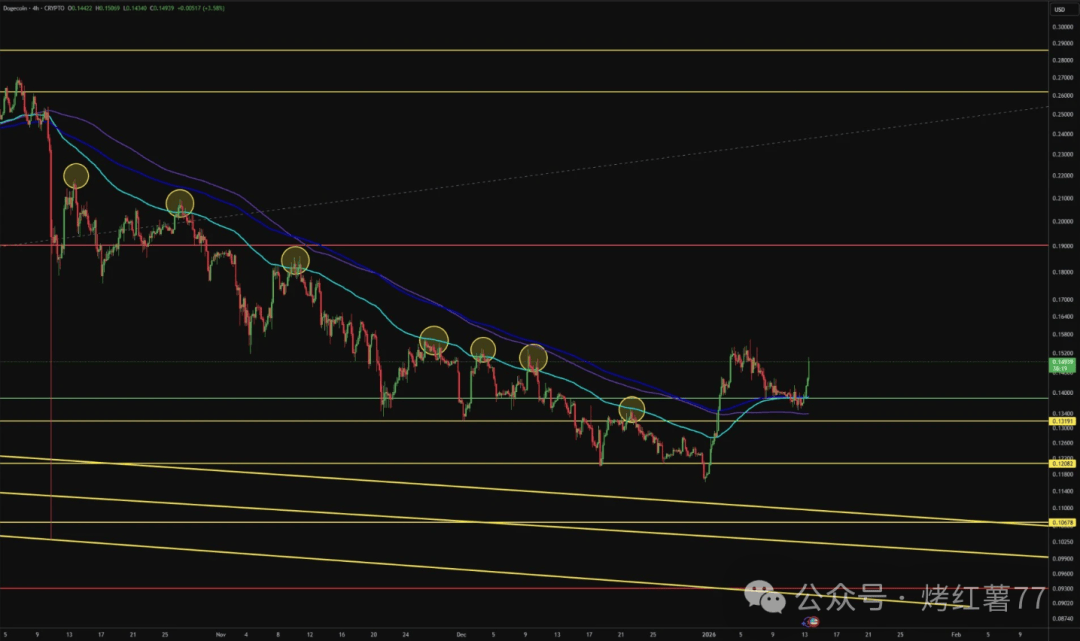Select the rightmost yellow circle marker
This screenshot has height=641, width=1080.
point(631,409)
